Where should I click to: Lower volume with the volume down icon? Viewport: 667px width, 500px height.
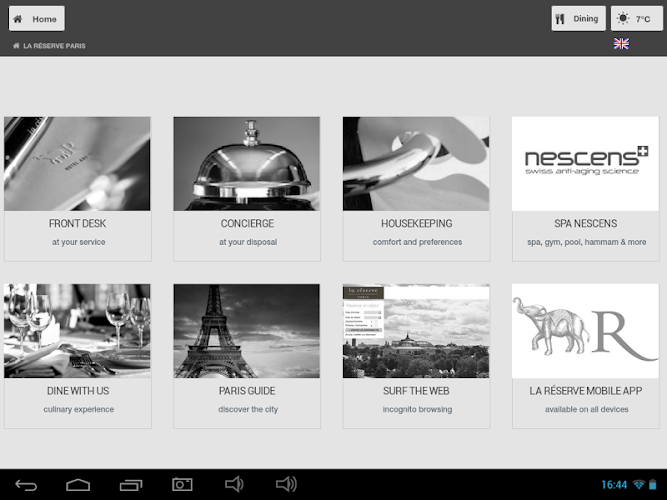[234, 484]
